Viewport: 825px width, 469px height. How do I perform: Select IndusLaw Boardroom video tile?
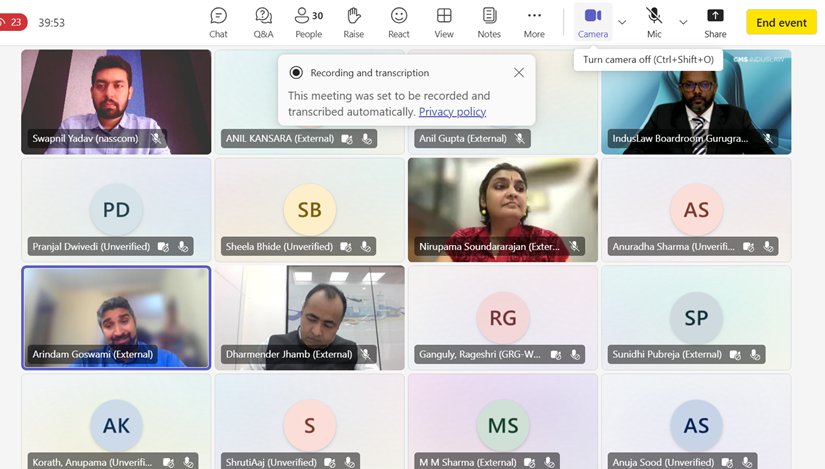(x=696, y=102)
